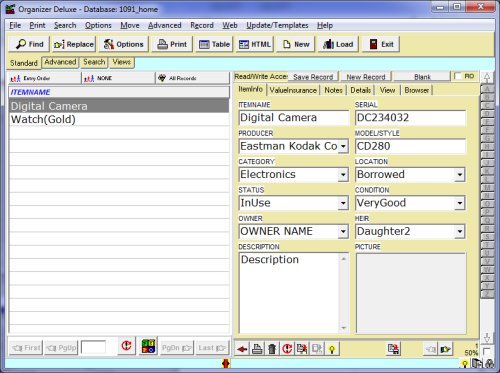Click the lightbulb icon in the status bar
The height and width of the screenshot is (373, 500).
(x=465, y=364)
